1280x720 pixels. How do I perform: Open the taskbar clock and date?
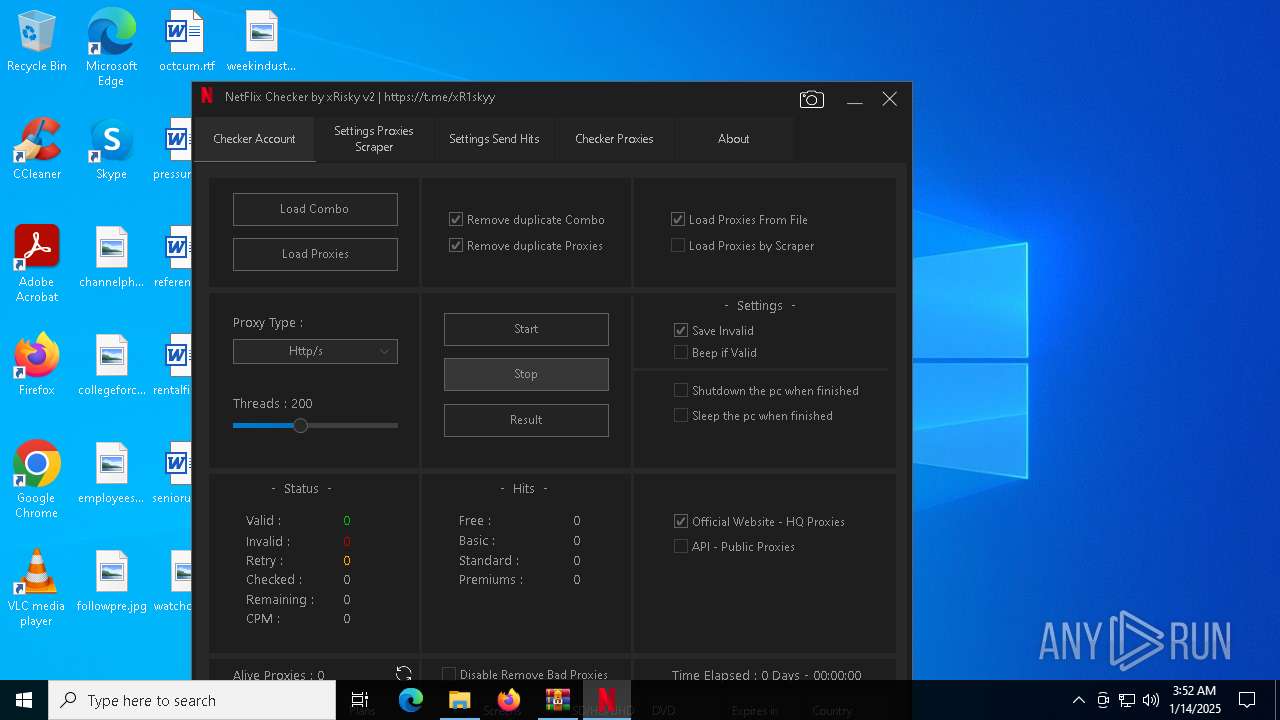[1195, 700]
